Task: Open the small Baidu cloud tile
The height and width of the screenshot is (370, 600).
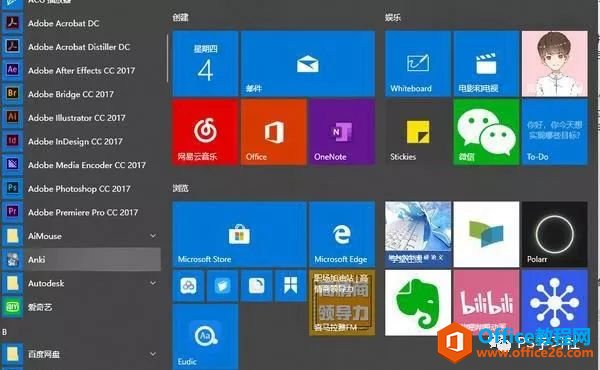Action: coord(188,285)
